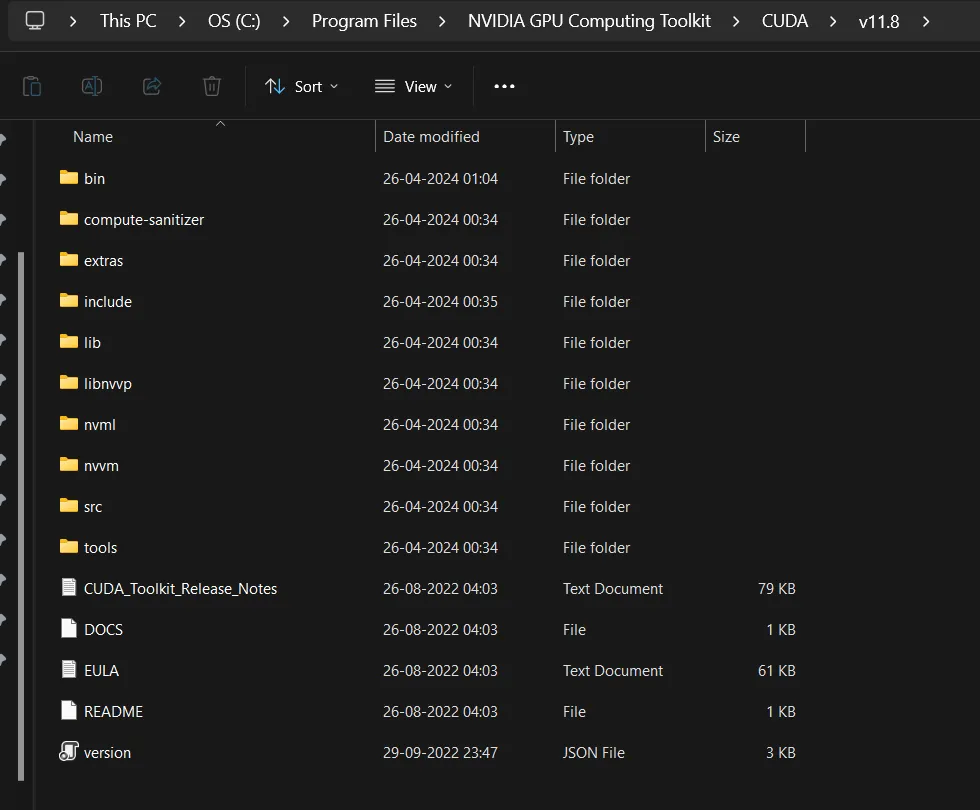Click the bin date 26-04-2024 01:04

440,179
